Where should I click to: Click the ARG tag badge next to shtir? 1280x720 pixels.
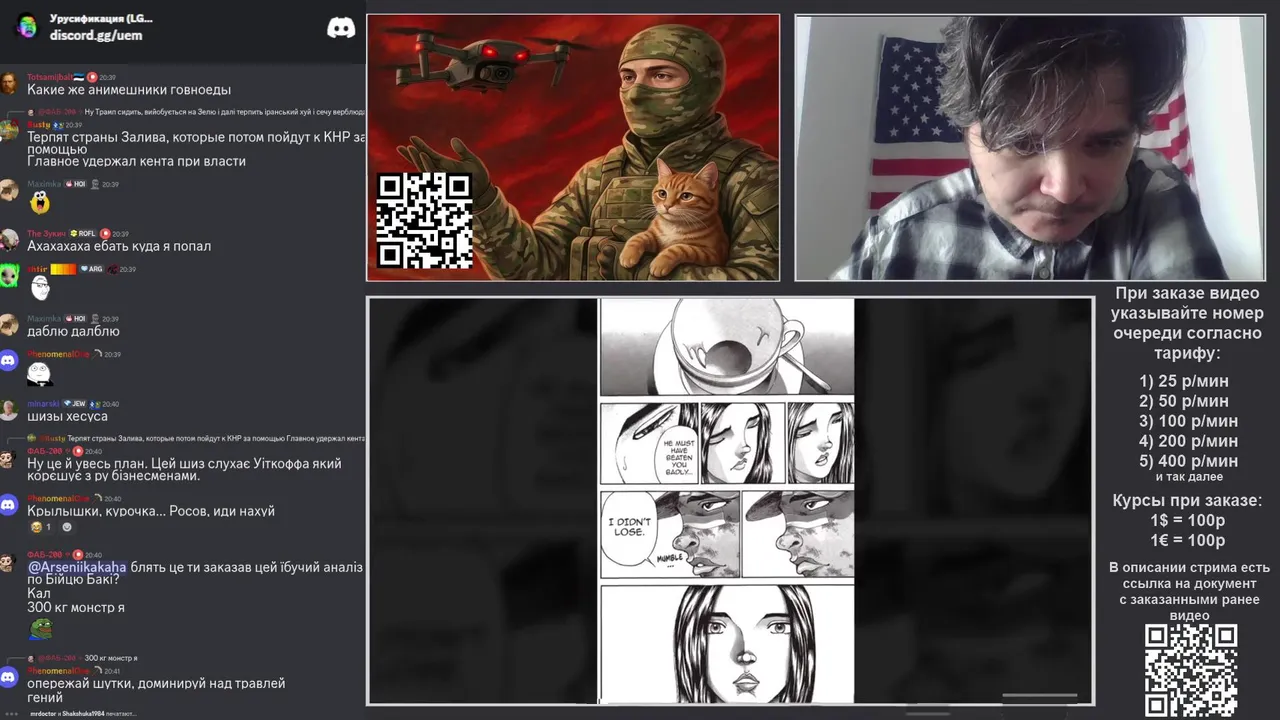(x=91, y=269)
